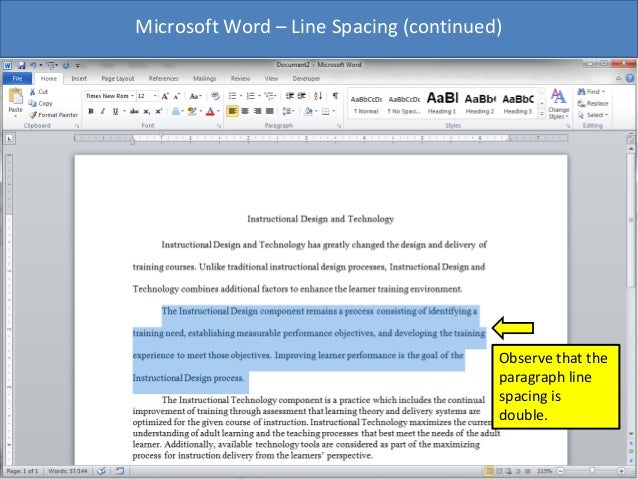This screenshot has width=638, height=479.
Task: Toggle Print Layout view in status bar
Action: point(489,471)
